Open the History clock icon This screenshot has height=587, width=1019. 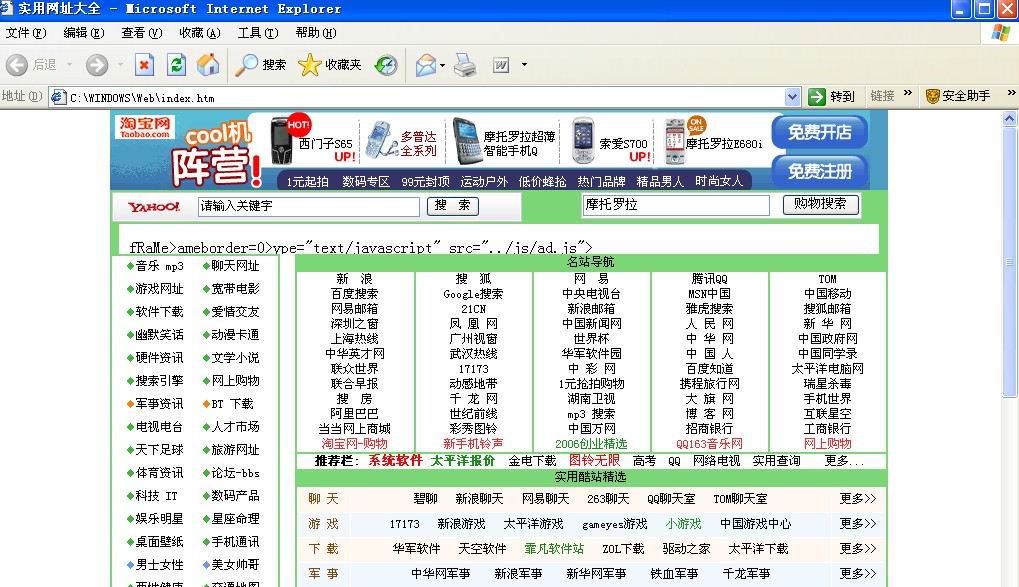pyautogui.click(x=386, y=65)
